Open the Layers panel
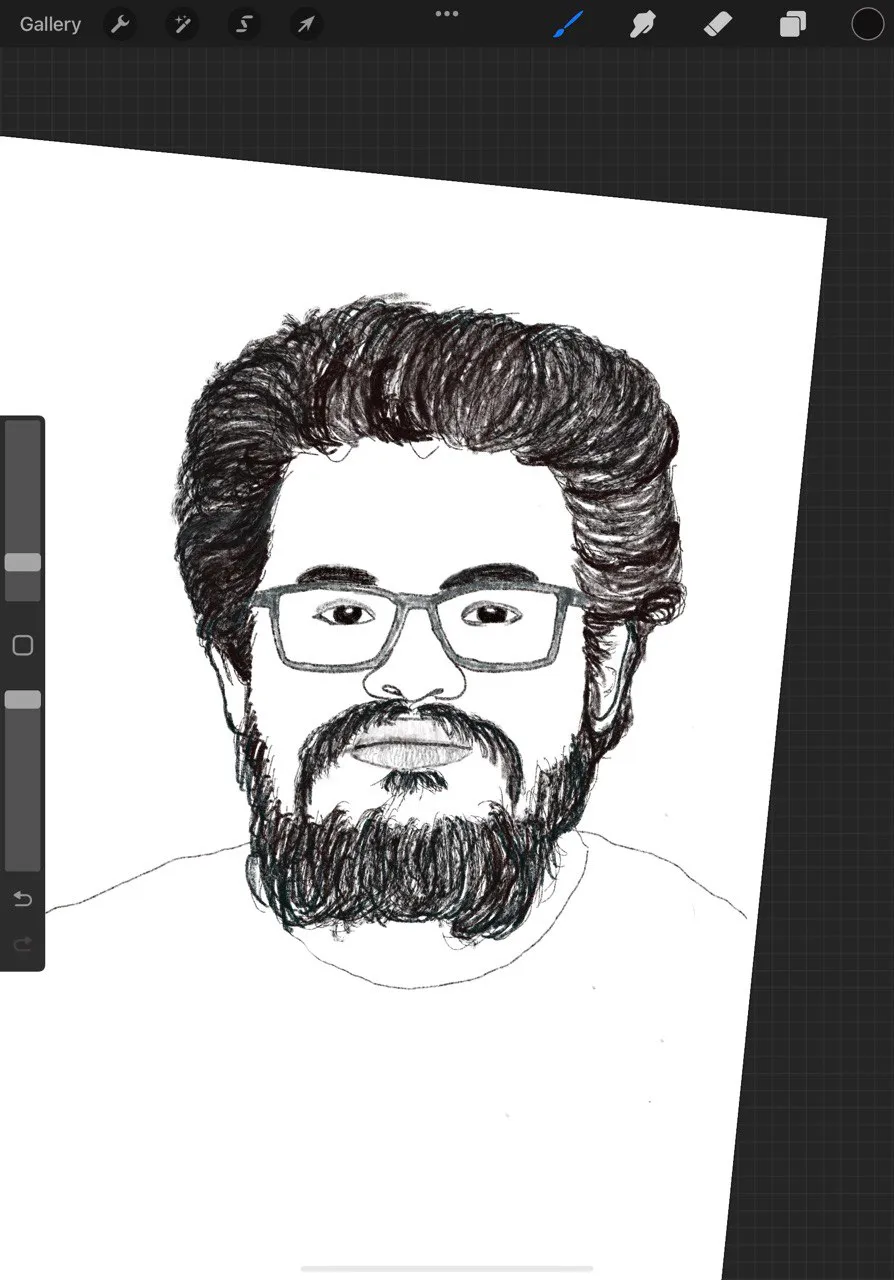This screenshot has height=1280, width=894. pyautogui.click(x=793, y=24)
